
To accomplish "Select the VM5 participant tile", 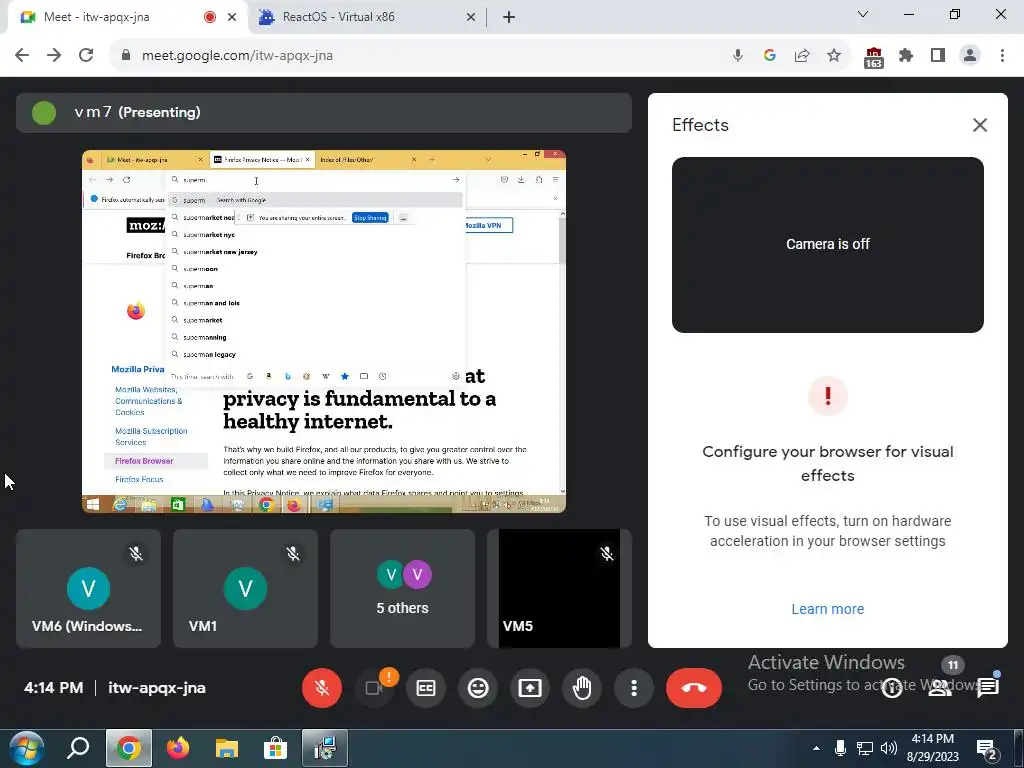I will click(559, 588).
